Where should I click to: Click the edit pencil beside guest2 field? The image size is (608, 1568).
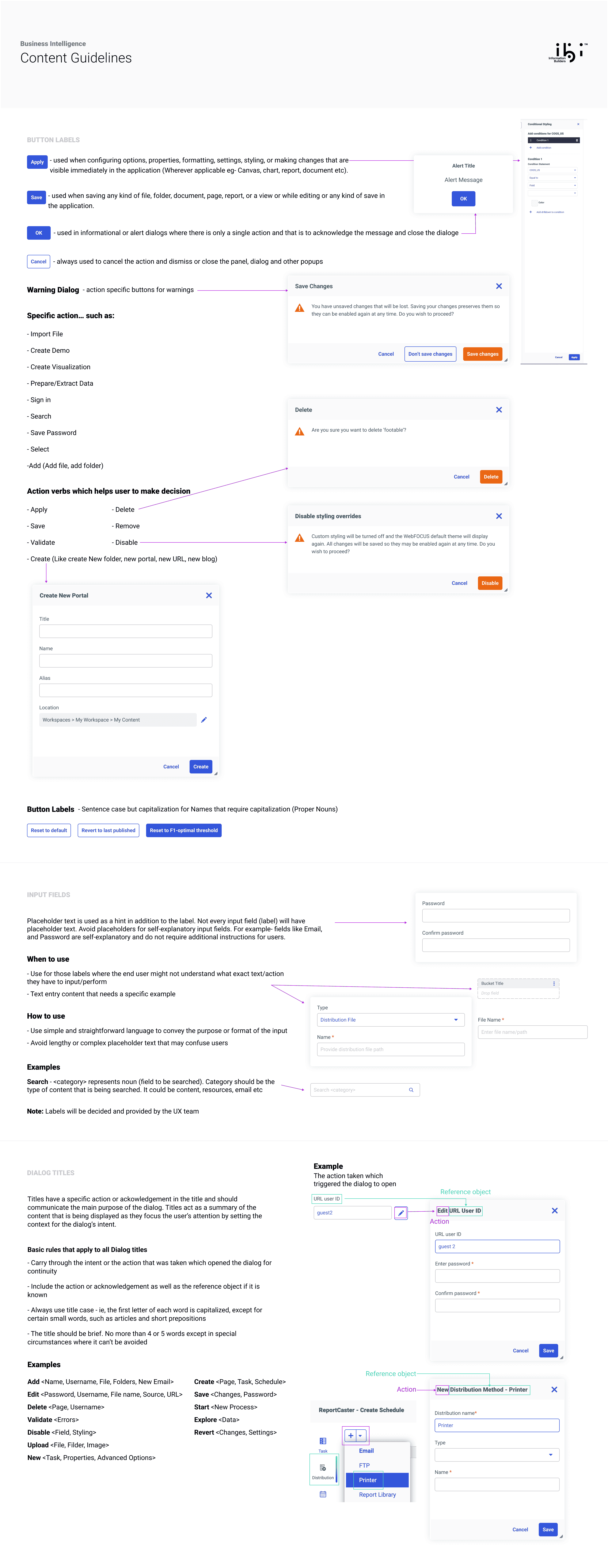click(401, 1212)
